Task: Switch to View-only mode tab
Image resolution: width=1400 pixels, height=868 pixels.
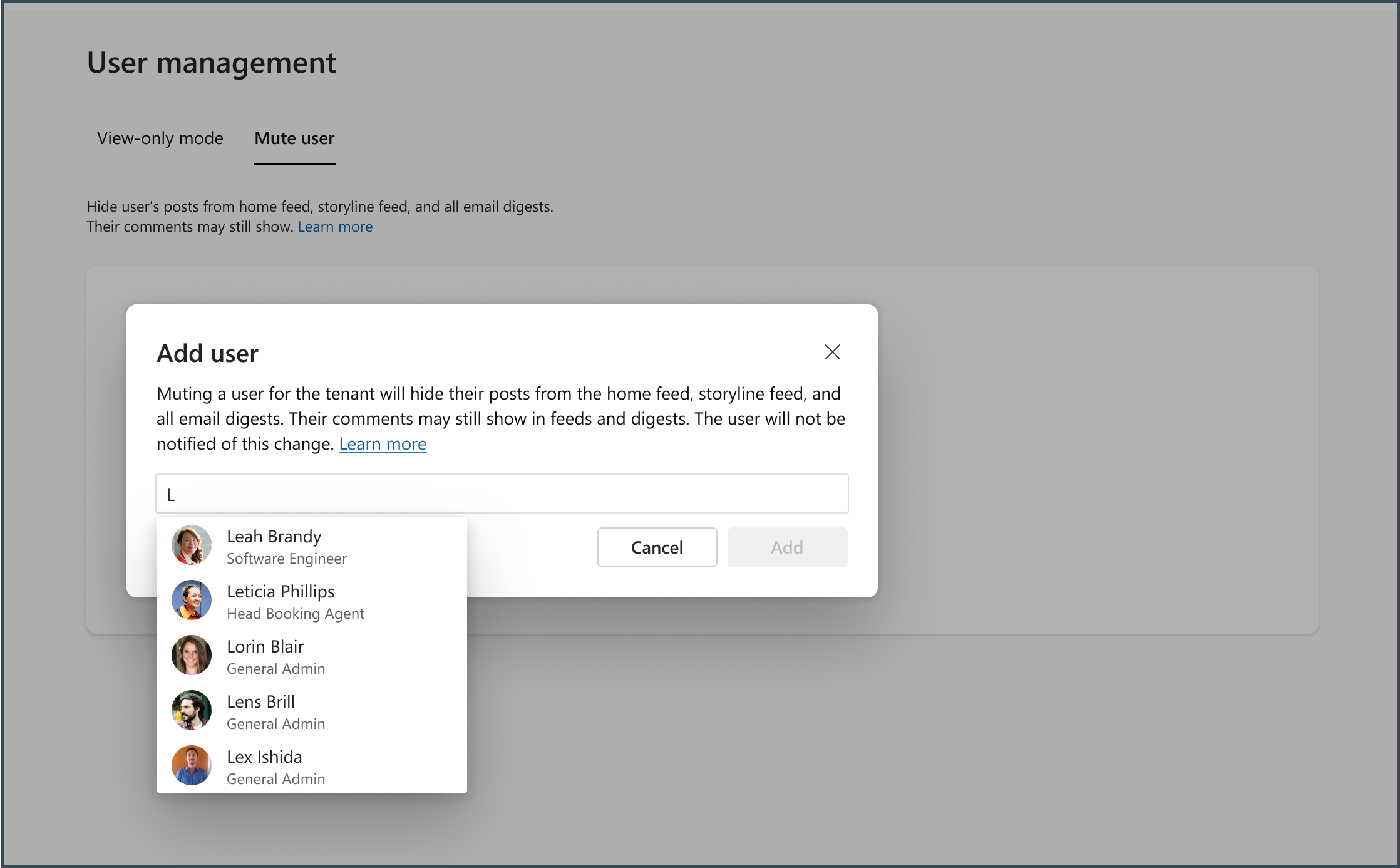Action: coord(159,138)
